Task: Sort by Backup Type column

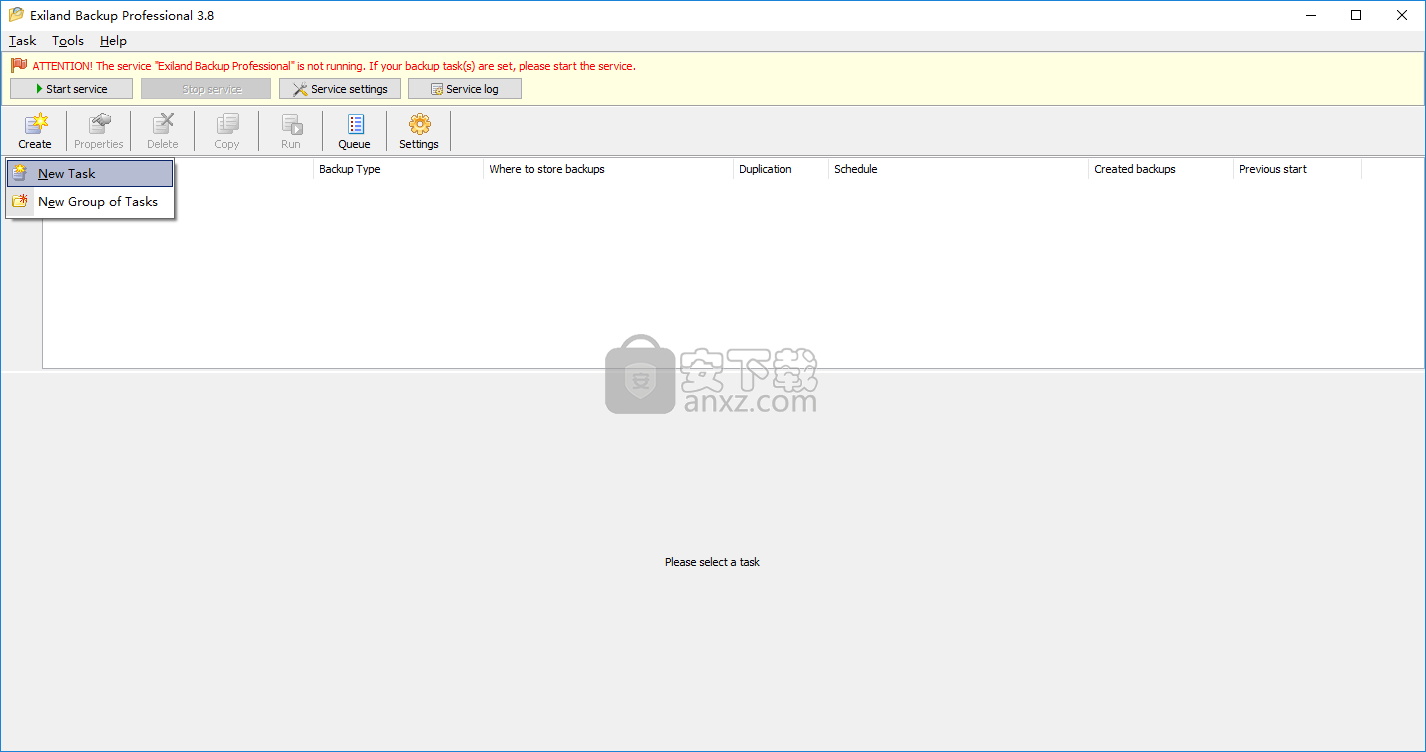Action: [398, 169]
